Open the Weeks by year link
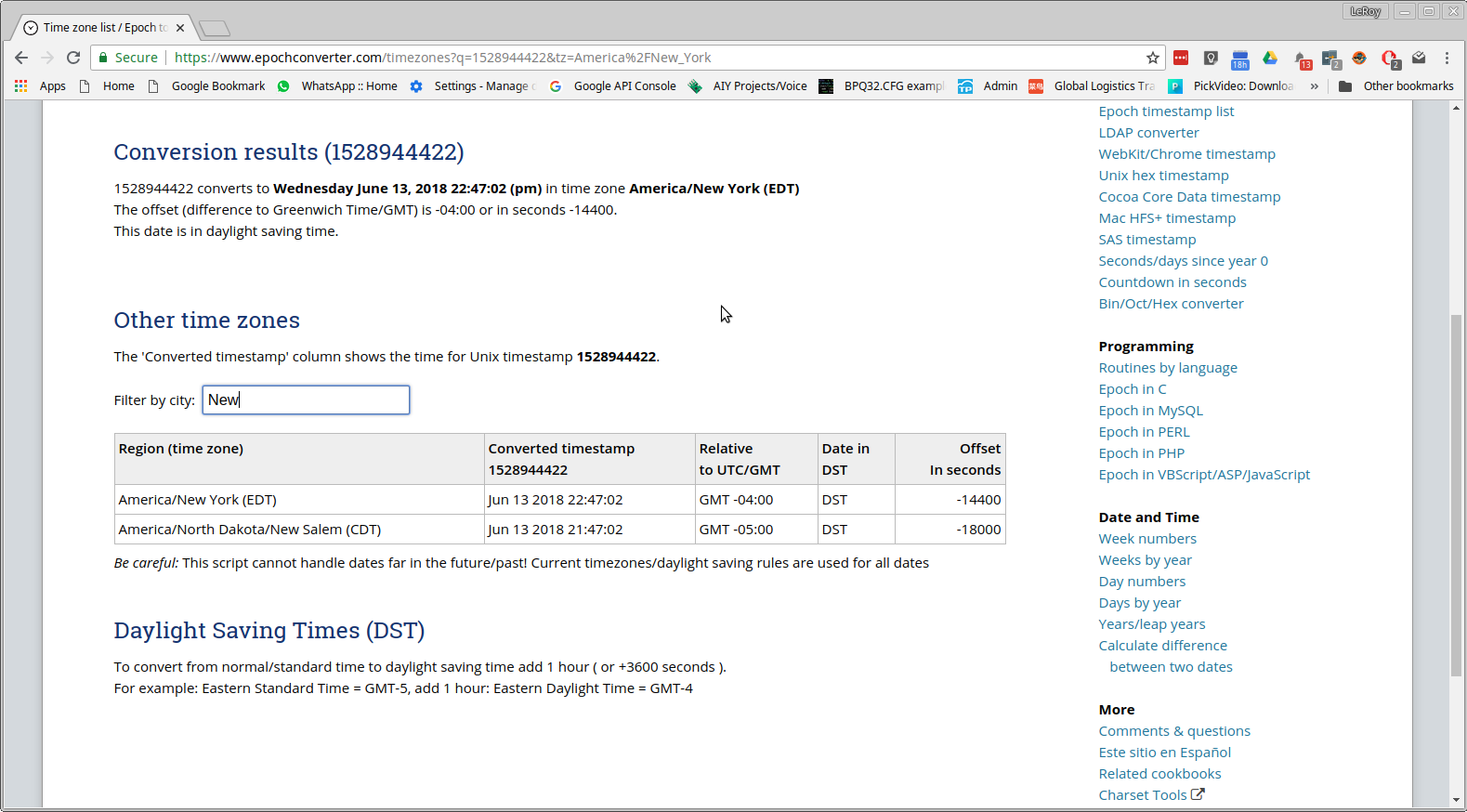 (x=1145, y=560)
